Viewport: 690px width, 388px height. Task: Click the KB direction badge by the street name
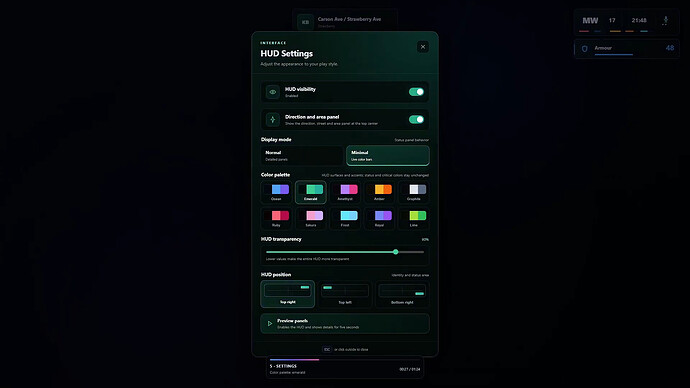click(305, 22)
